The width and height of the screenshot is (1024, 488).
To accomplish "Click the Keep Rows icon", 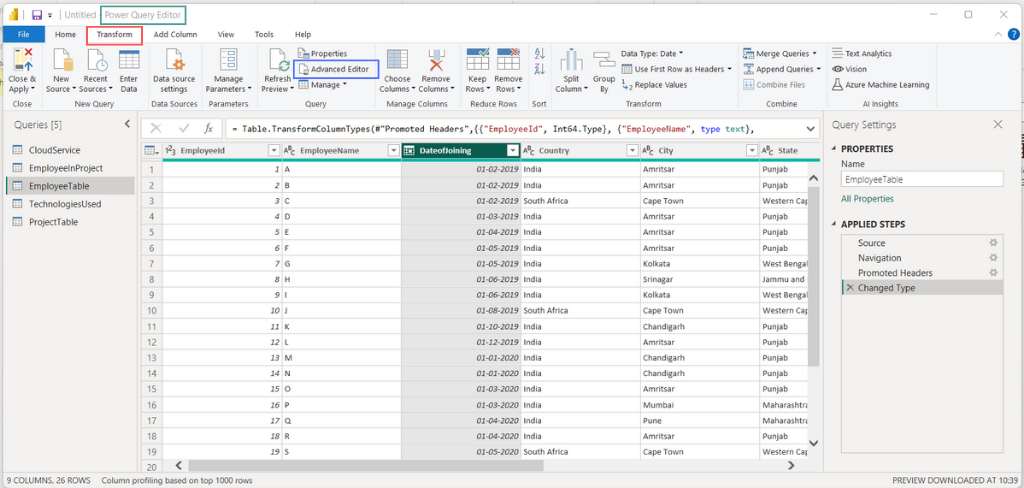I will (478, 60).
